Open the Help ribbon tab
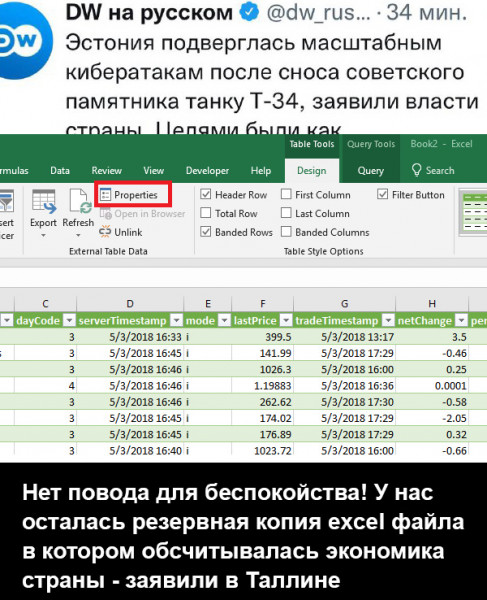487x600 pixels. 261,170
